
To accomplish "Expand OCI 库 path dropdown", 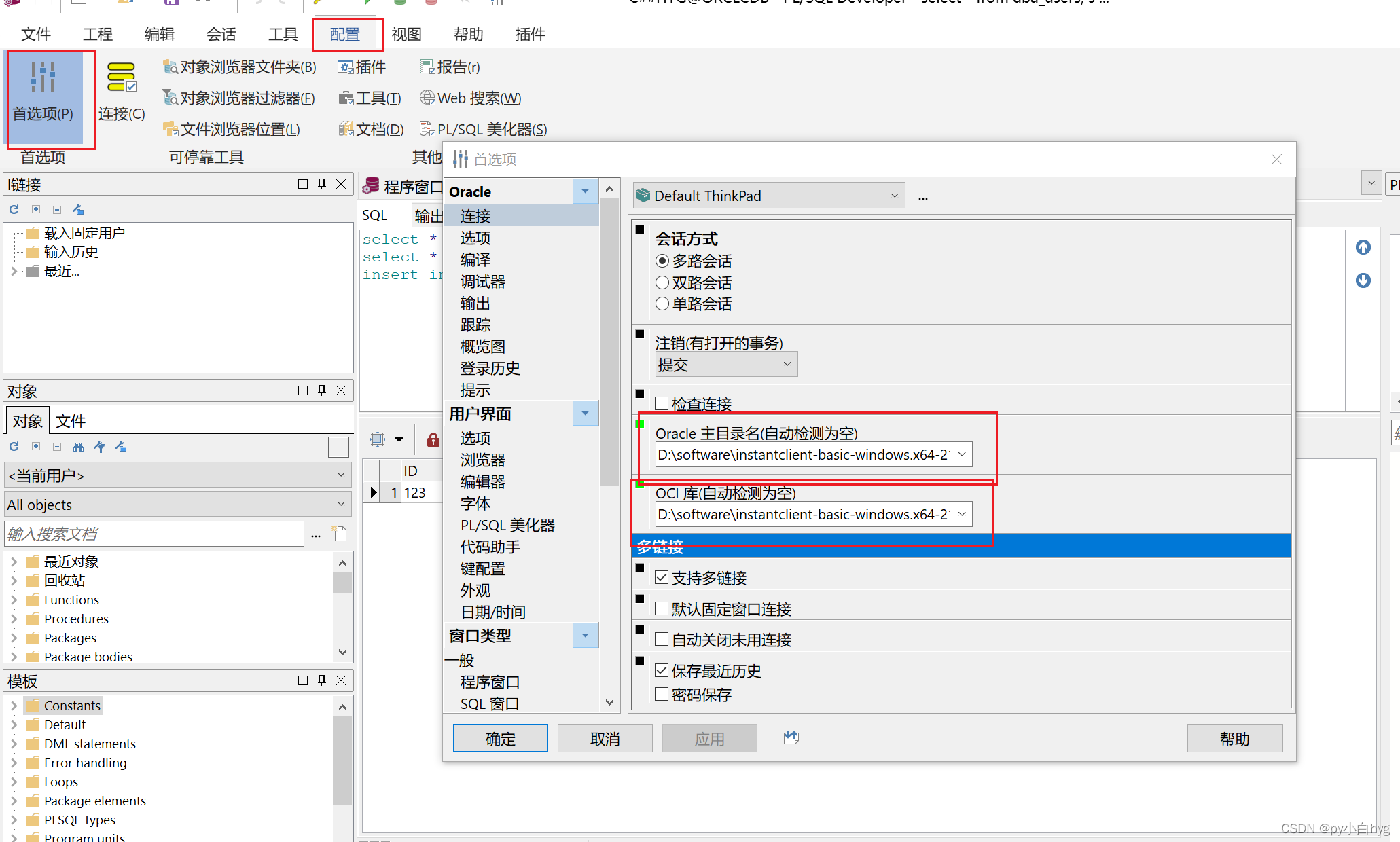I will tap(961, 515).
